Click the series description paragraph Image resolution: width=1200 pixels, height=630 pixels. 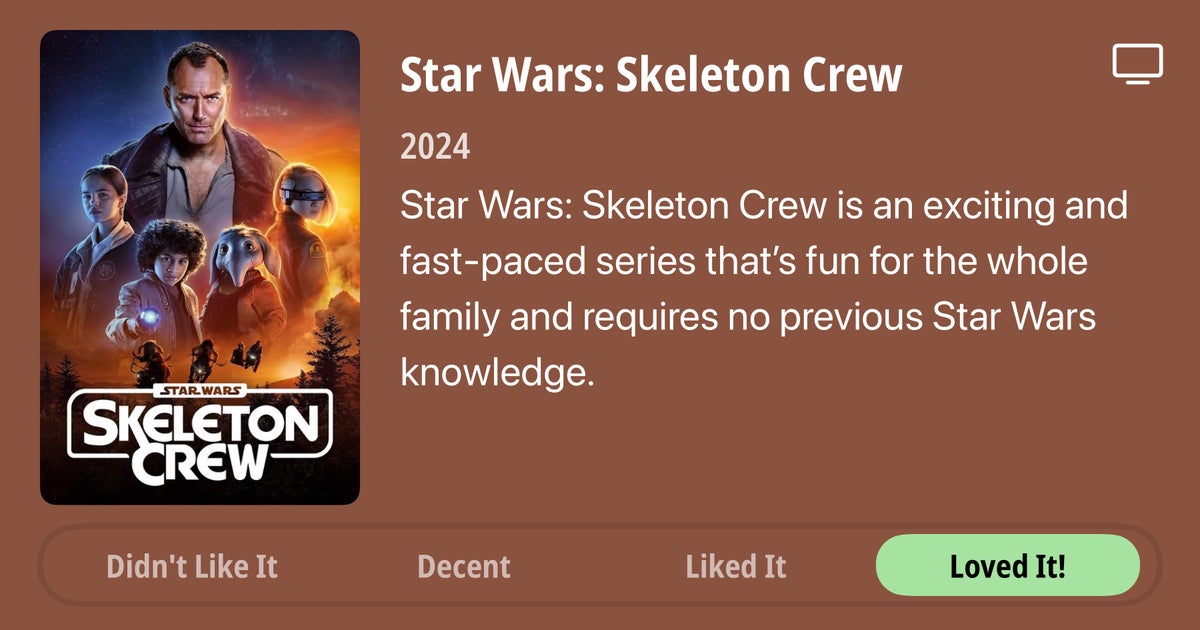(763, 290)
